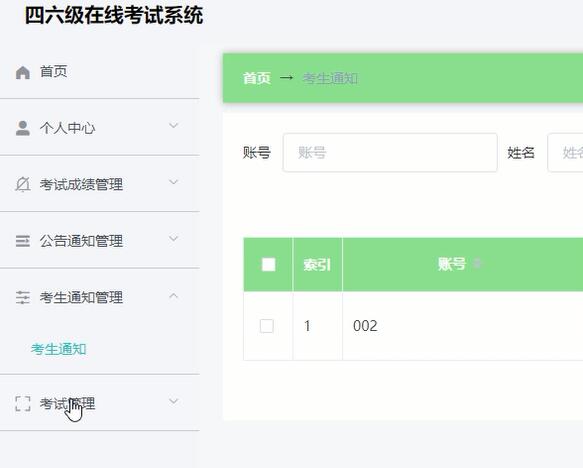Click the 四六级在线考试系统 title
Viewport: 583px width, 468px height.
pos(114,16)
